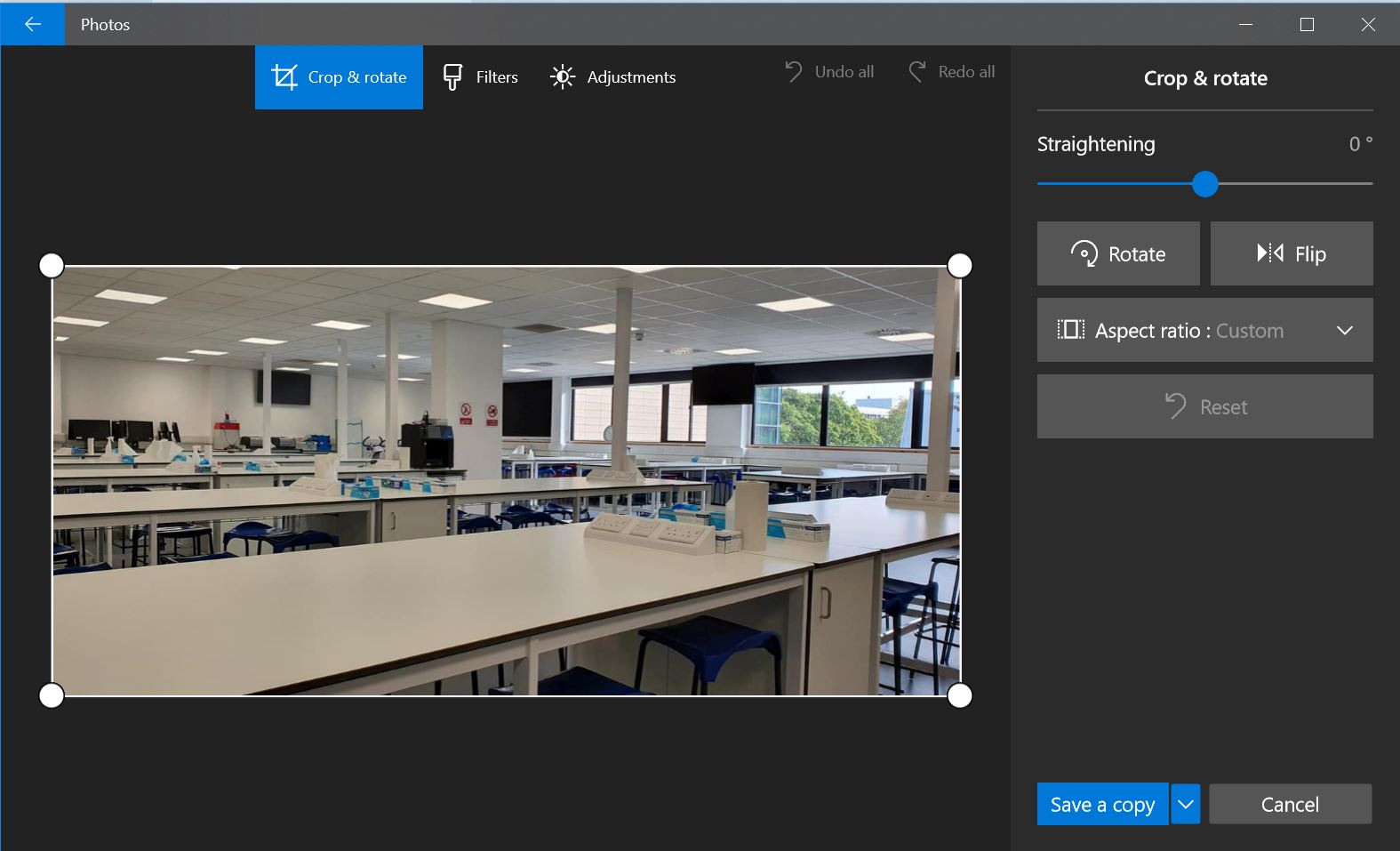
Task: Click the top-left crop handle
Action: (52, 266)
